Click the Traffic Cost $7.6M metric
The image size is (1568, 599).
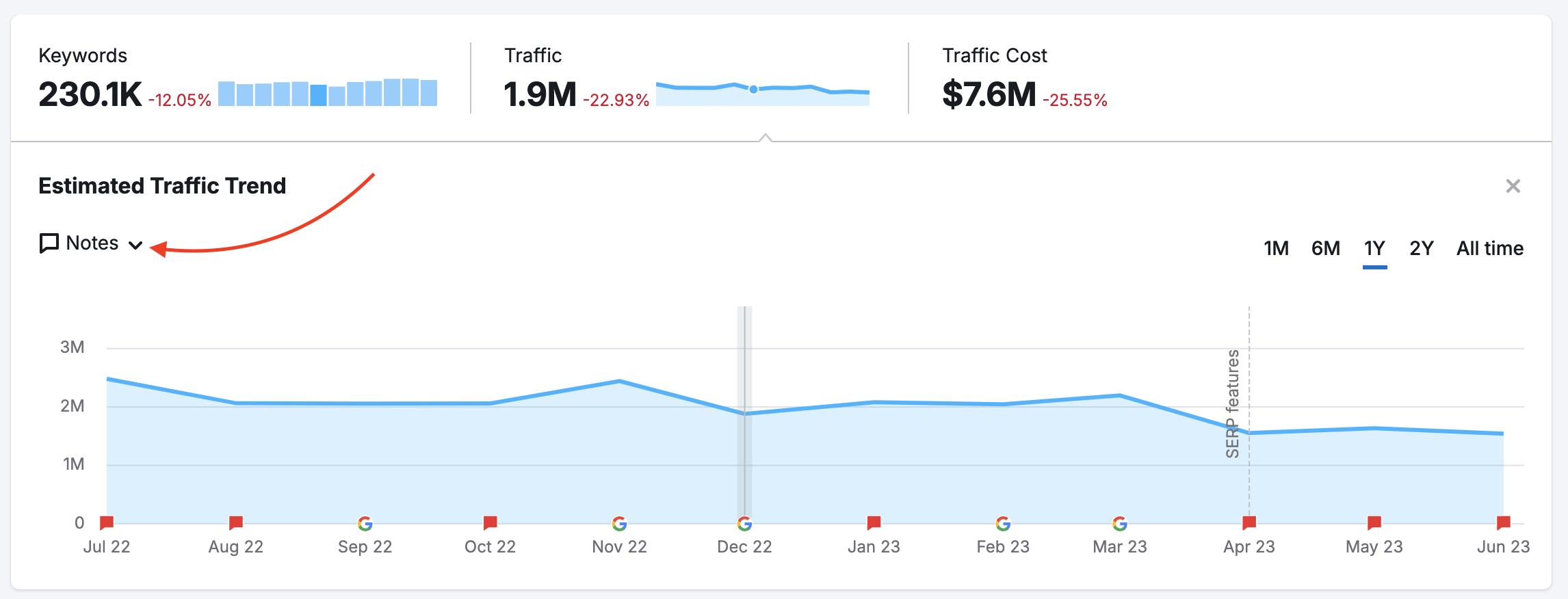[989, 94]
